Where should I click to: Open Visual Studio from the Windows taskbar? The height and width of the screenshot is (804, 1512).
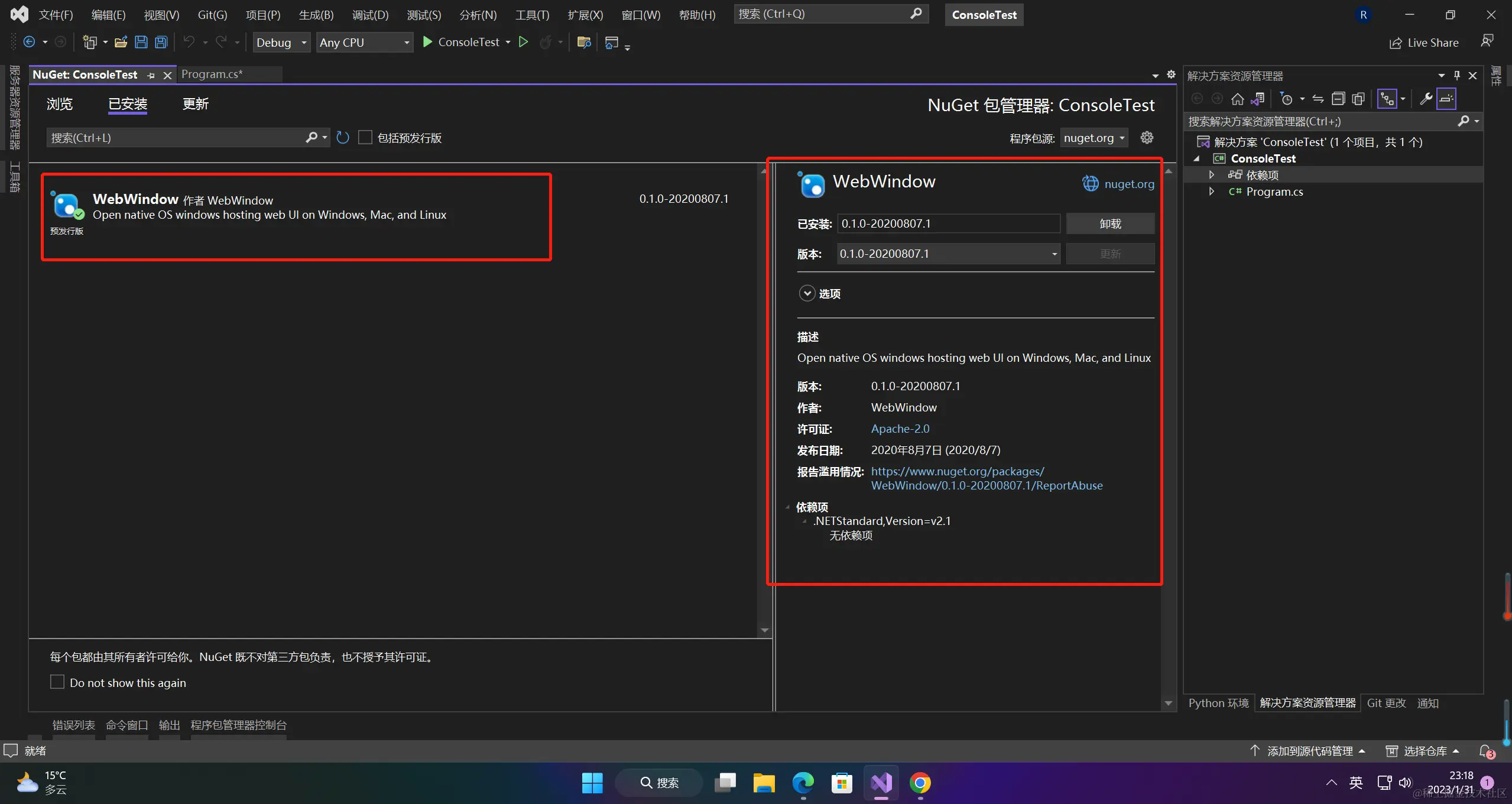click(x=881, y=783)
